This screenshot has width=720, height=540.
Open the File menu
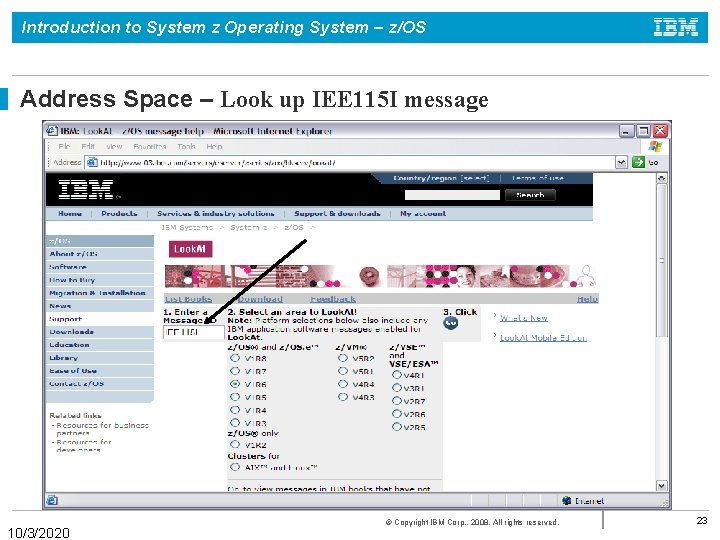[x=64, y=146]
